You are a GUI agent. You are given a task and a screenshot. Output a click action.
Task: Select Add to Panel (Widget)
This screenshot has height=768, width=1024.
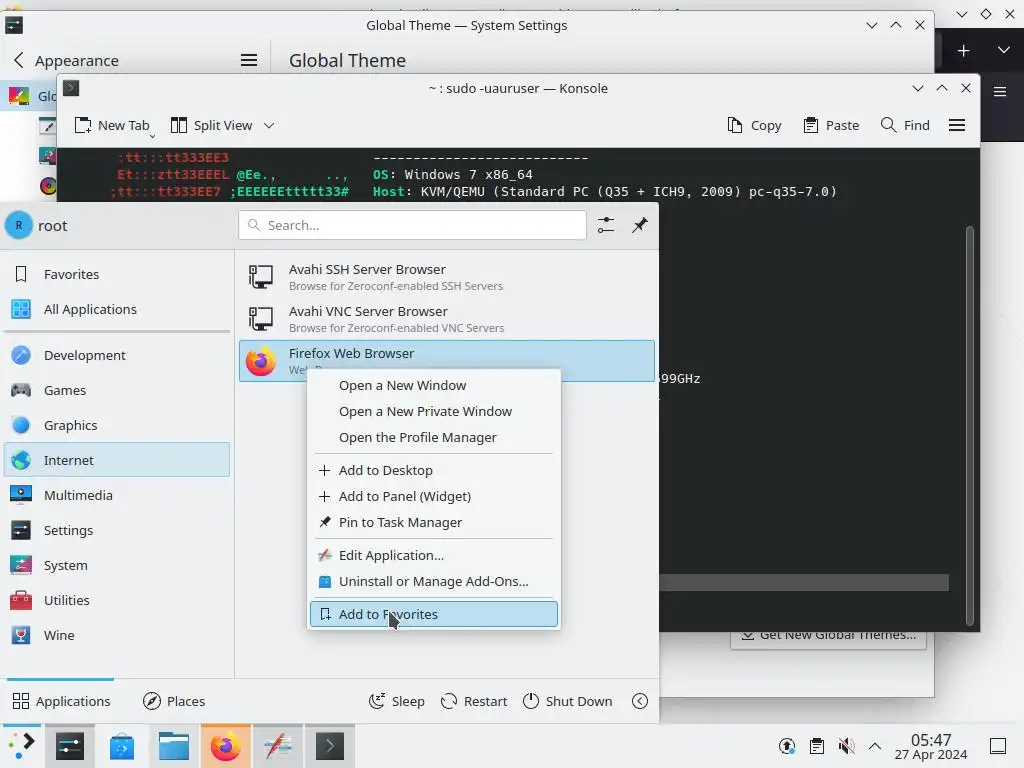[434, 496]
